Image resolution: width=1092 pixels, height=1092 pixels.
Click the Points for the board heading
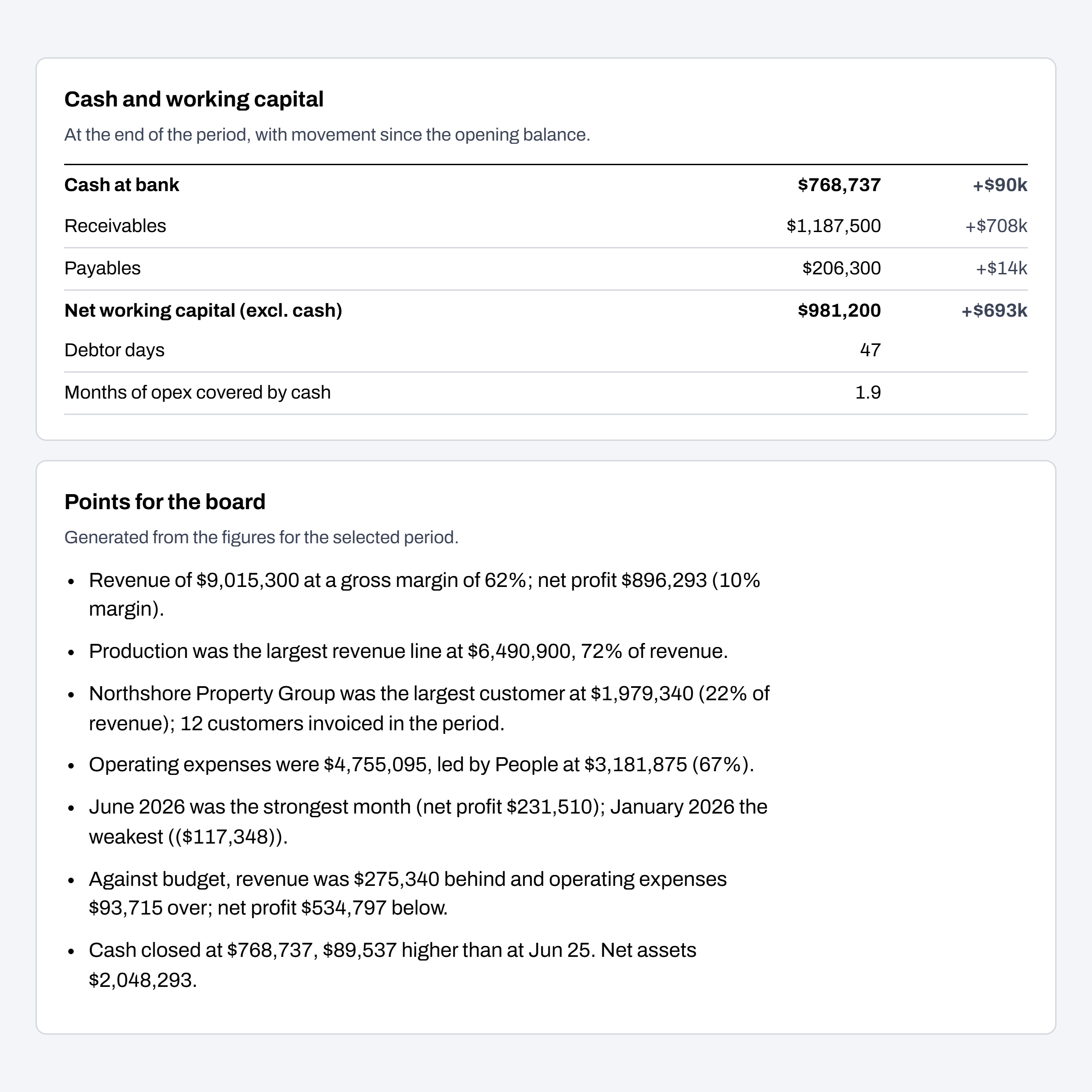click(x=165, y=502)
